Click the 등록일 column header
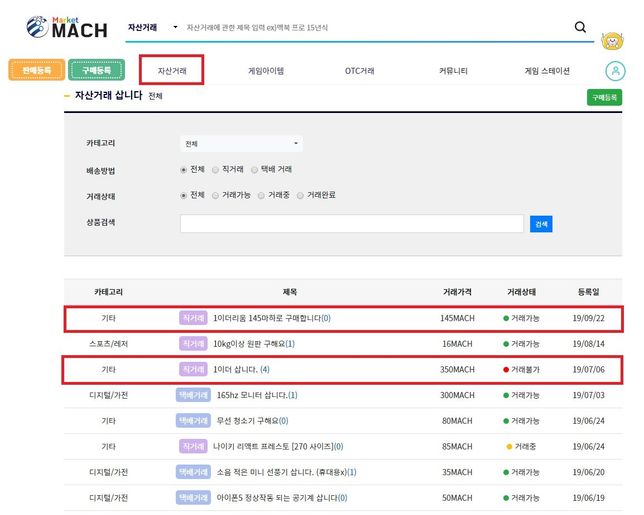Screen dimensions: 644x515 (x=589, y=292)
